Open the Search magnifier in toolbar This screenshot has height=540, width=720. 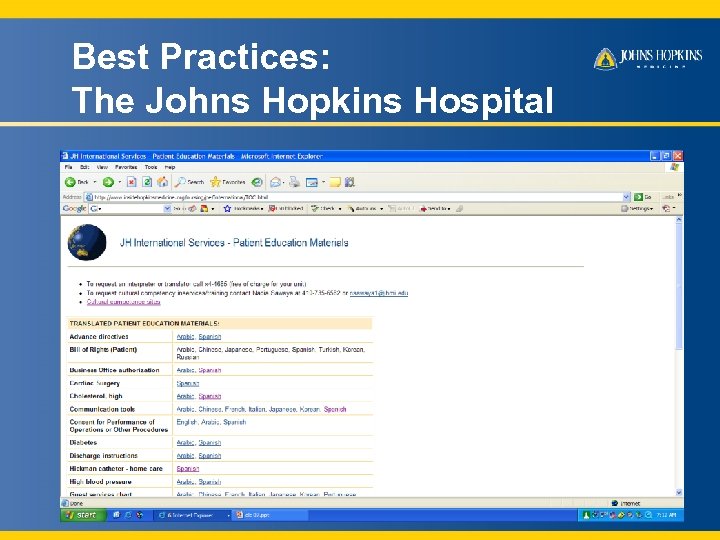coord(189,182)
